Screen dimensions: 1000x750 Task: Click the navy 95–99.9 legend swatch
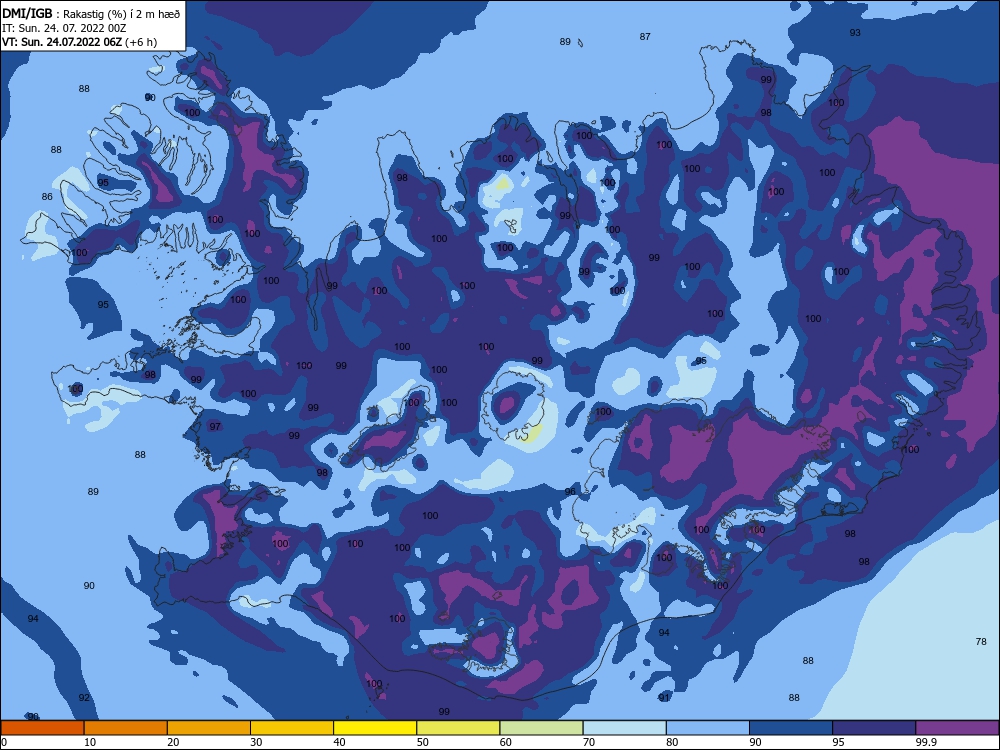pyautogui.click(x=874, y=728)
